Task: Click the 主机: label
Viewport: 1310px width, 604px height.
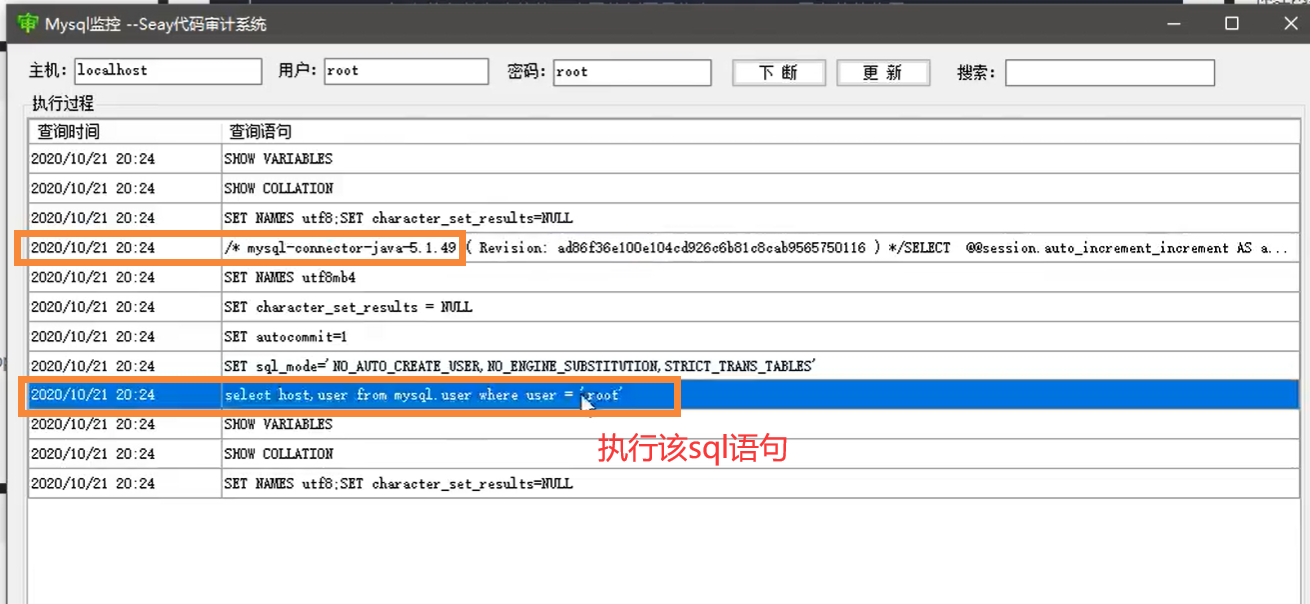Action: (48, 71)
